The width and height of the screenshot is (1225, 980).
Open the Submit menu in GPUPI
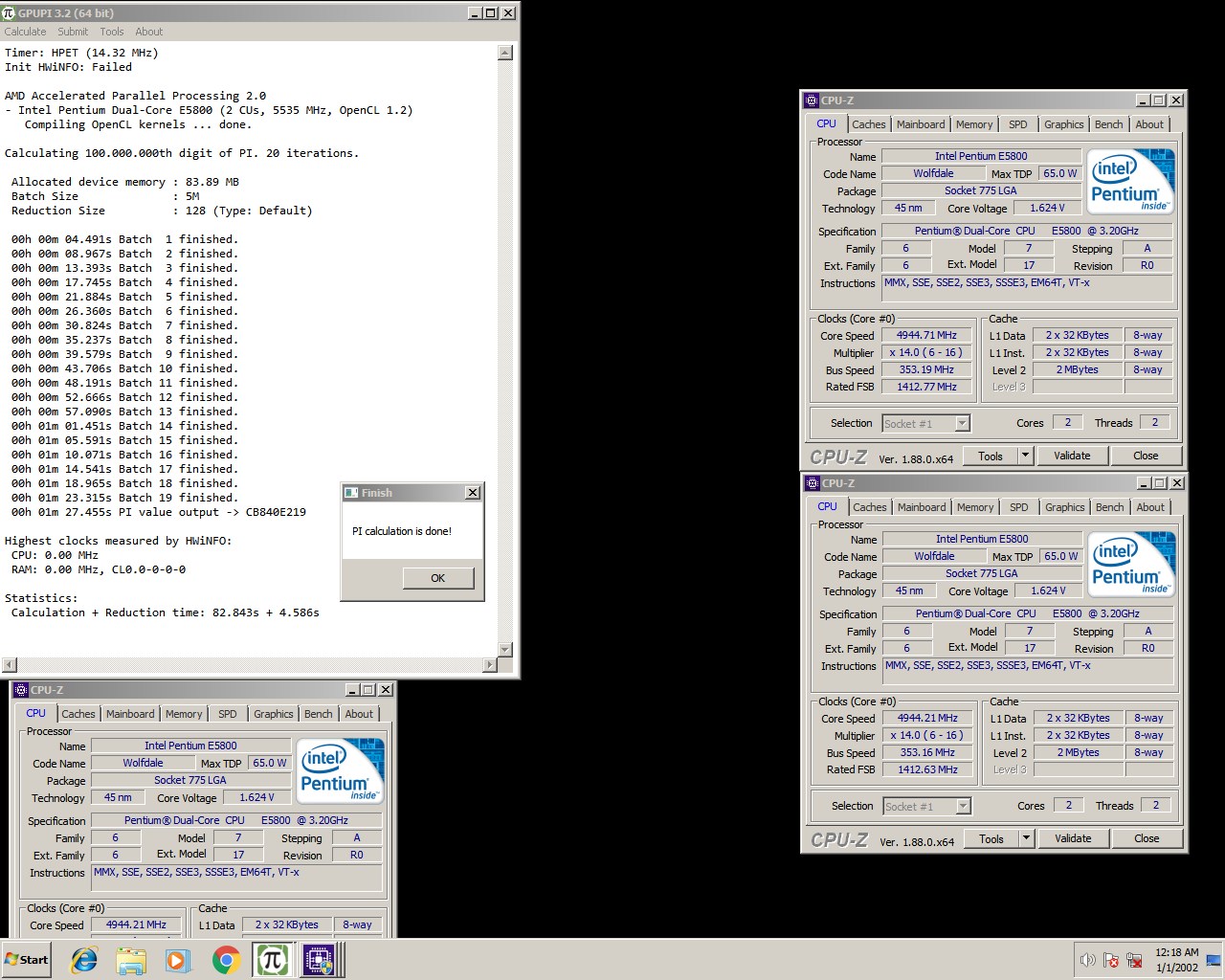point(73,32)
